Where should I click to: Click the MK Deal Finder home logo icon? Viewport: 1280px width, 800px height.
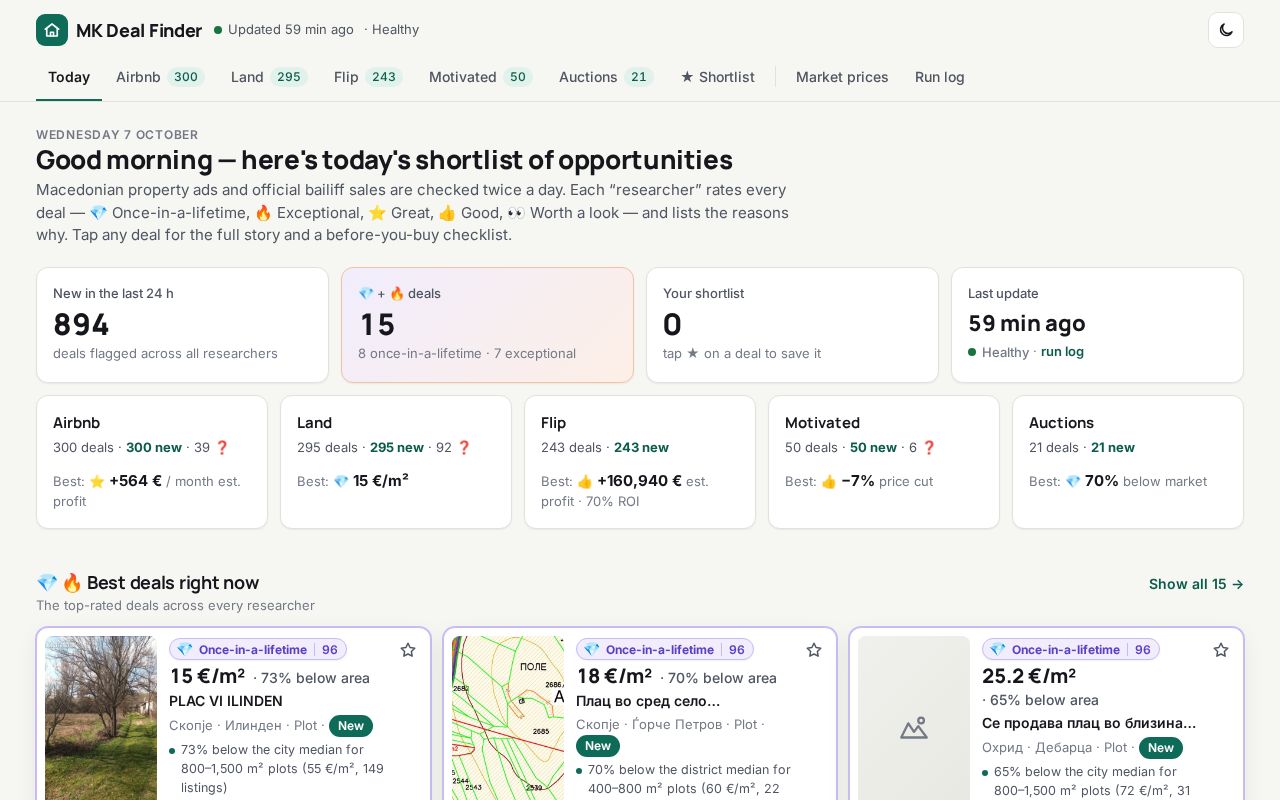point(52,30)
